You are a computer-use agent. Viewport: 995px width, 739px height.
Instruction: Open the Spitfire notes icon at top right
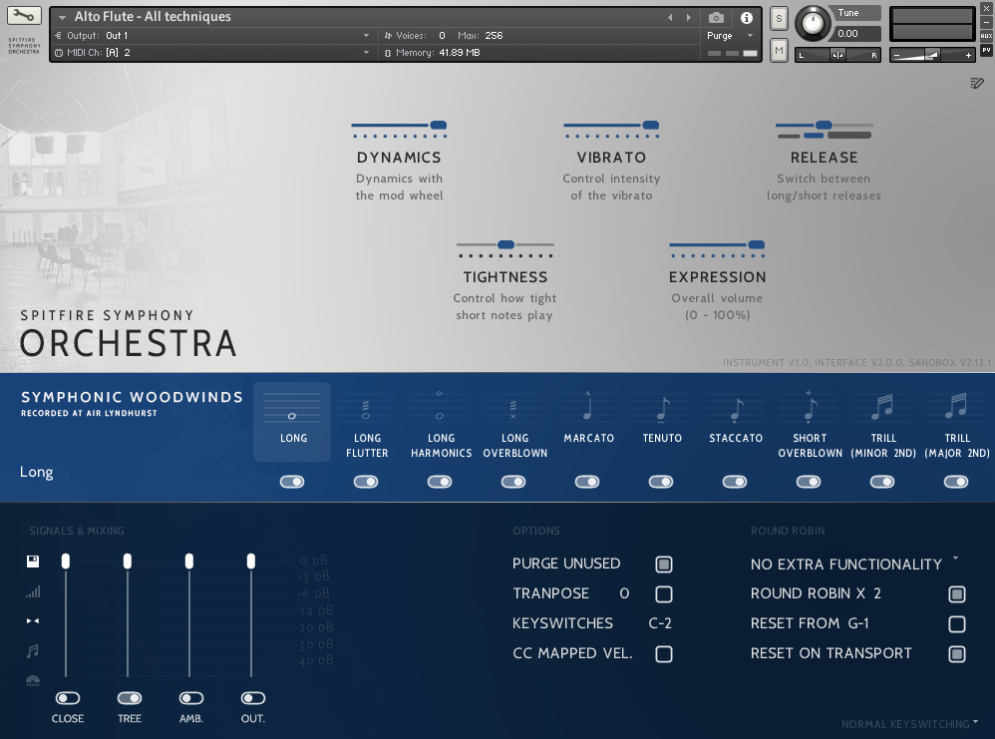click(x=977, y=83)
